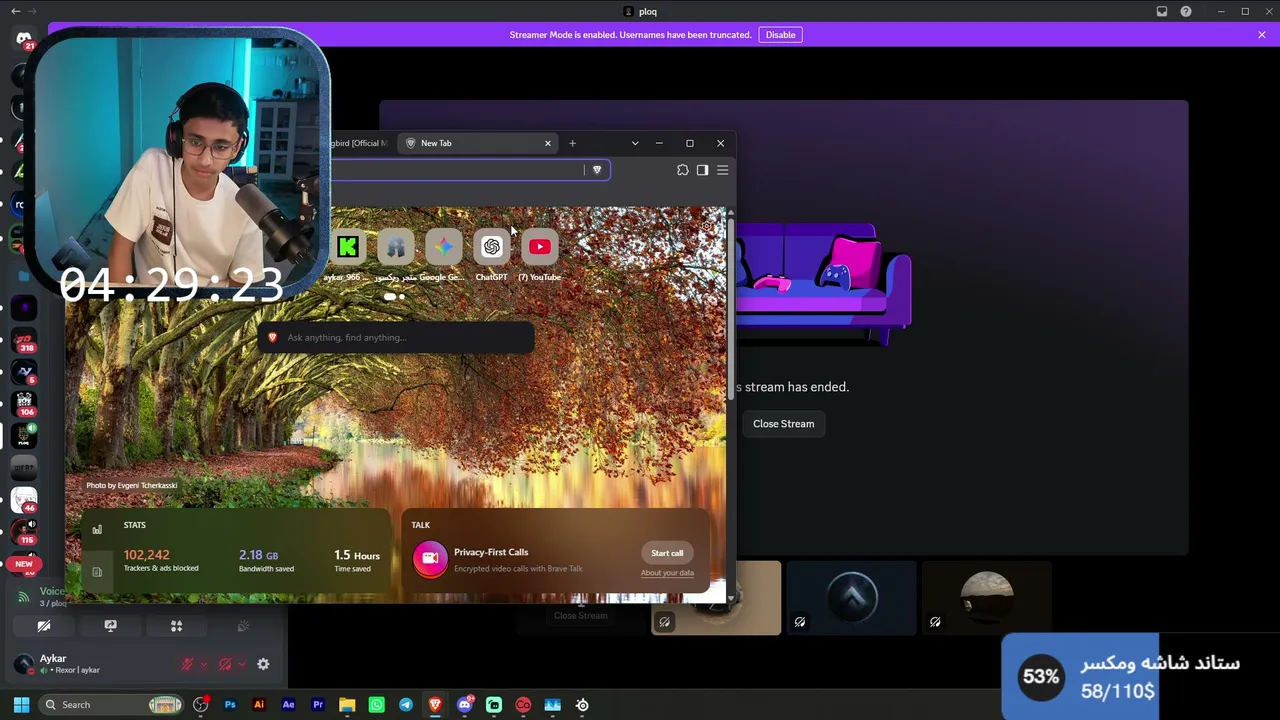Image resolution: width=1280 pixels, height=720 pixels.
Task: Open the Google Gemini shortcut tile
Action: [444, 247]
